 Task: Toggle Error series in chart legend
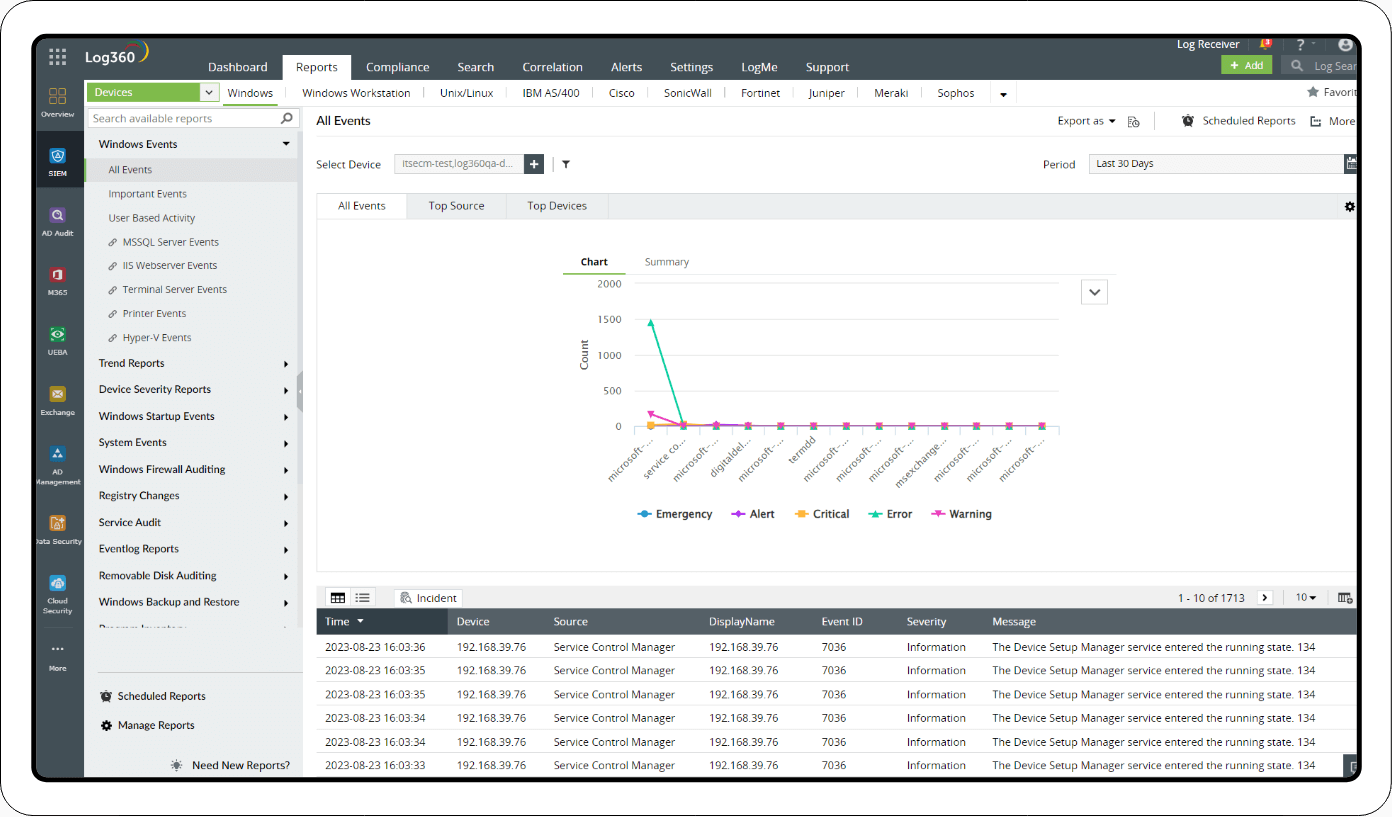890,514
